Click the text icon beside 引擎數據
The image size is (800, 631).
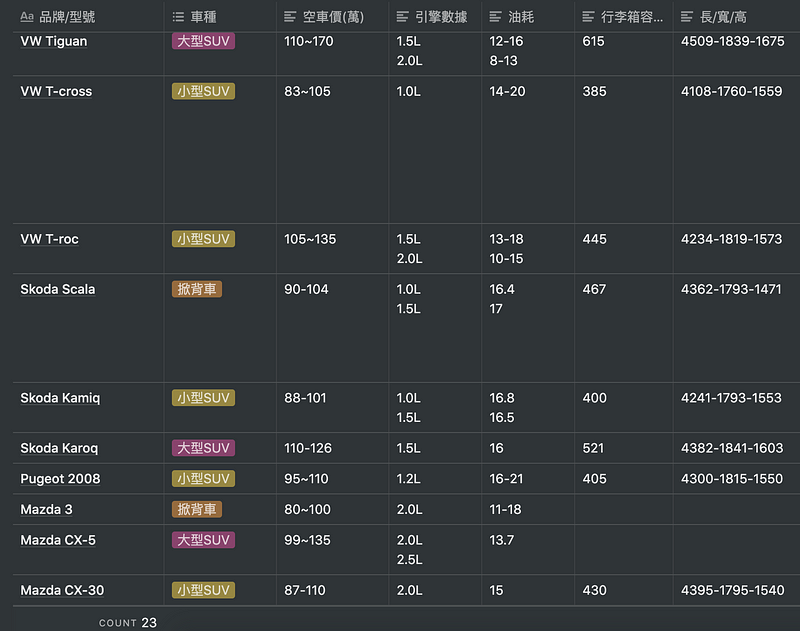pos(402,17)
